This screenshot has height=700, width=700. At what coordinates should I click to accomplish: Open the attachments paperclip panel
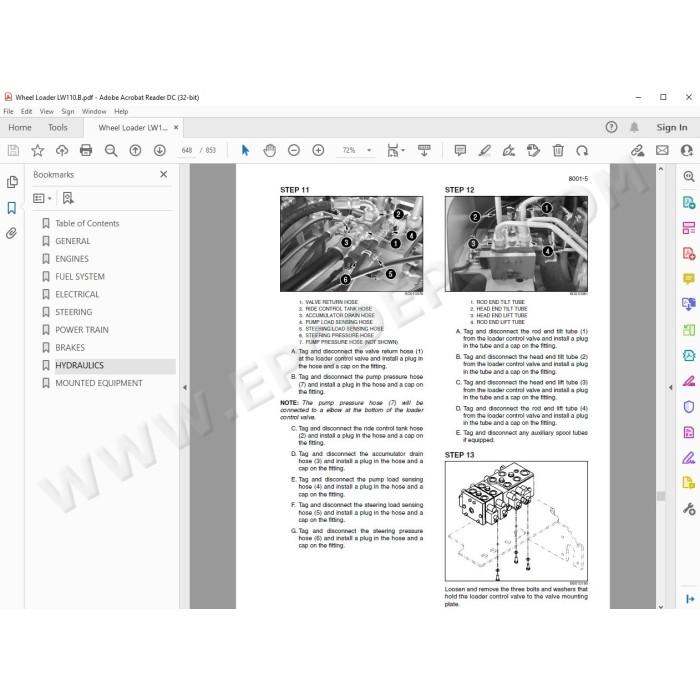click(x=12, y=233)
